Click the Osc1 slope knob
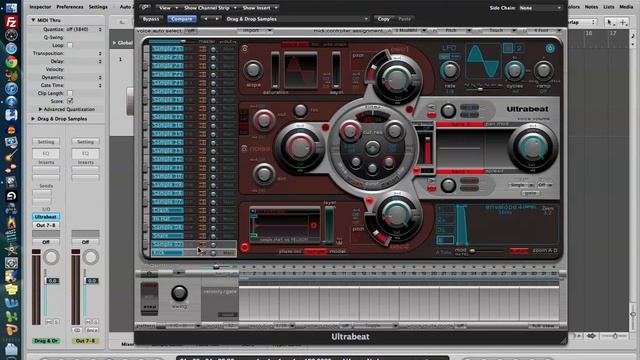Viewport: 640px width, 360px height. (253, 70)
